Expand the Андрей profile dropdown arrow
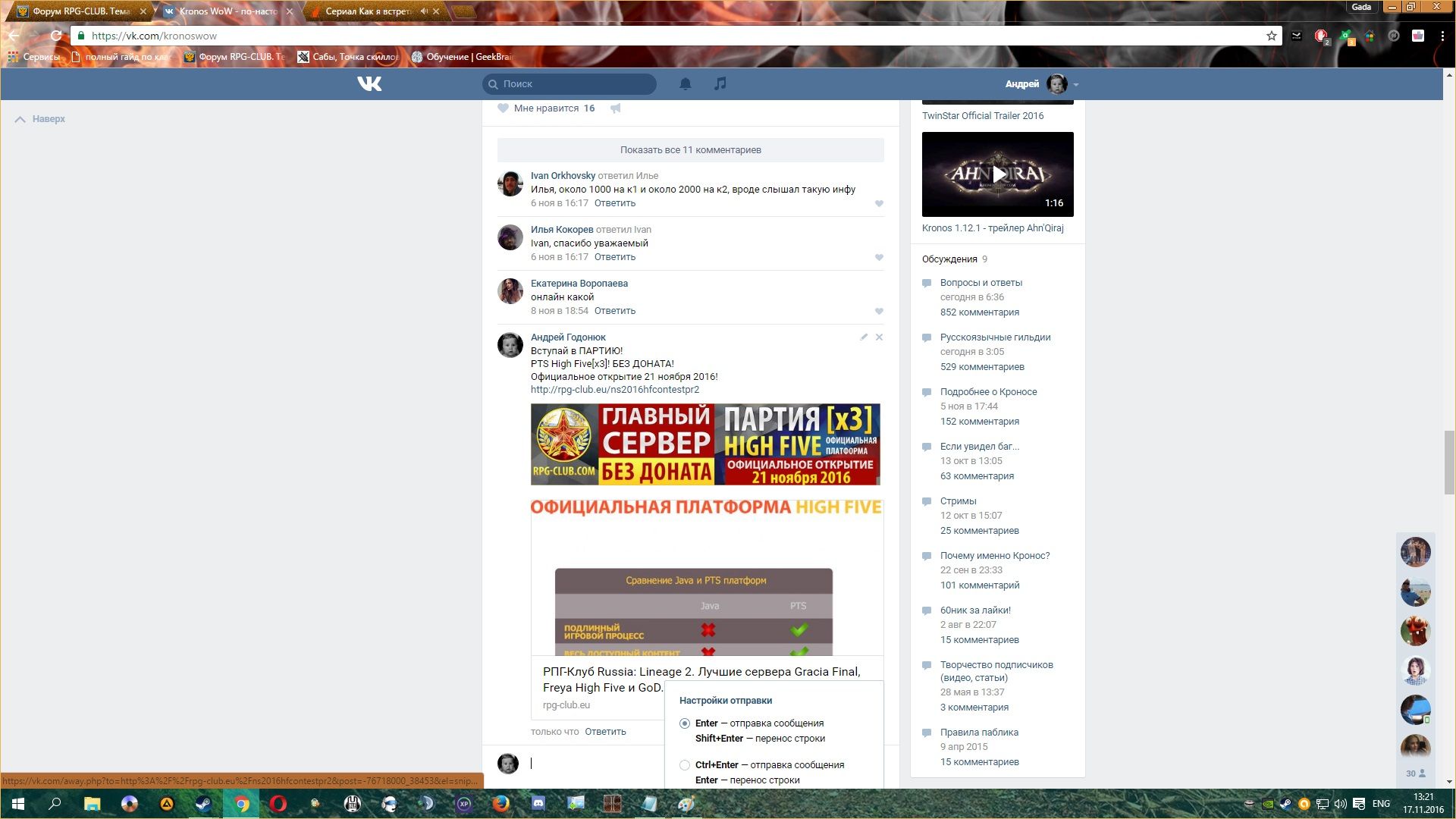Image resolution: width=1456 pixels, height=819 pixels. [x=1076, y=84]
